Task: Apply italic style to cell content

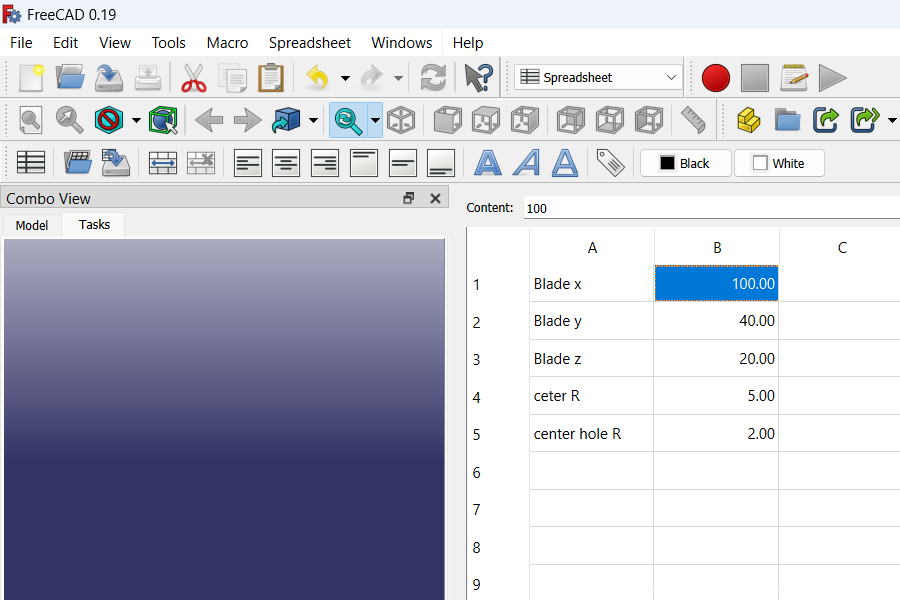Action: coord(526,161)
